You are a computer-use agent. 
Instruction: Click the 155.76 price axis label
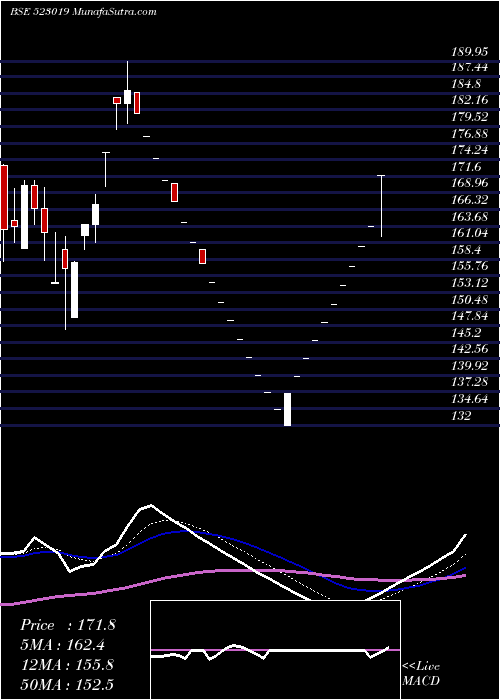(x=469, y=266)
